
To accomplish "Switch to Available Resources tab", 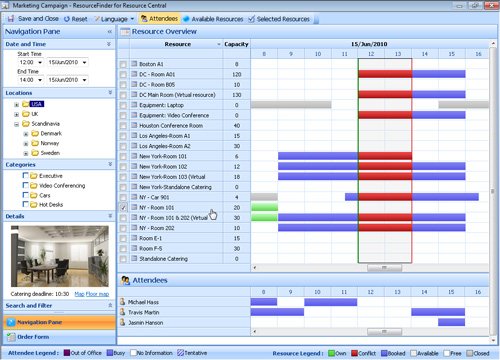I will click(213, 19).
